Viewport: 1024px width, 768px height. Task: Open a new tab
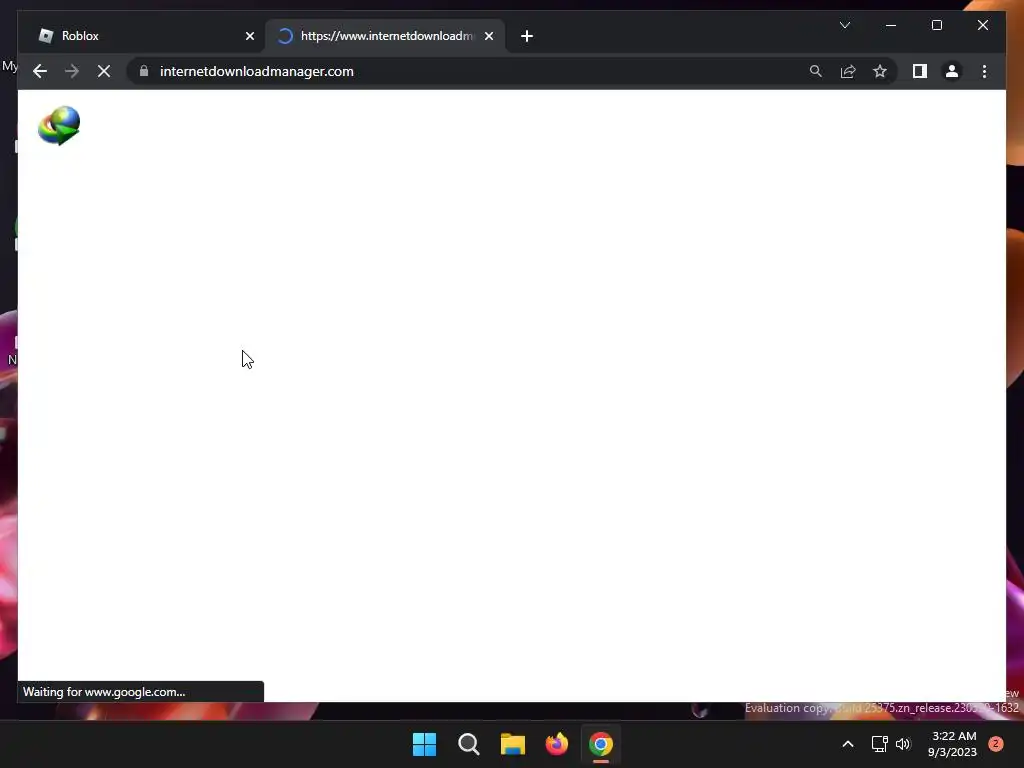click(x=527, y=36)
